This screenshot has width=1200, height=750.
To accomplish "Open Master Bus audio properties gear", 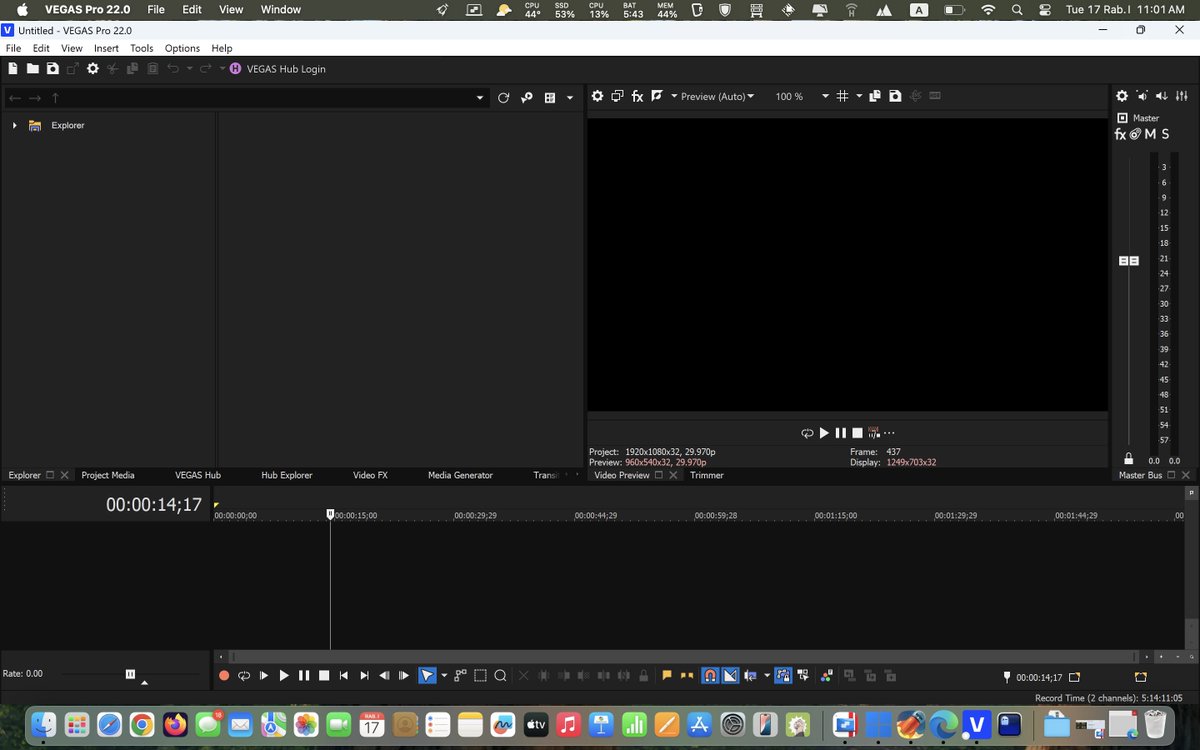I will (x=1122, y=96).
